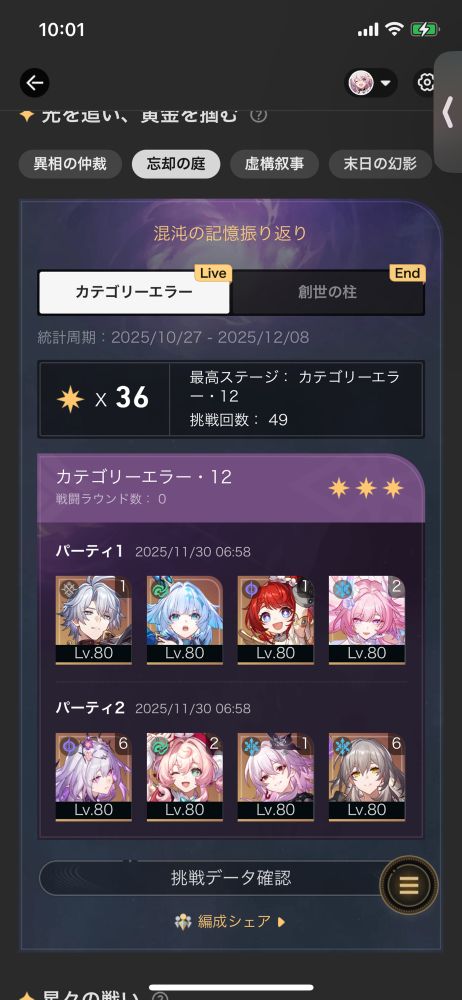Expand the side panel arrow handle
462x1000 pixels.
pyautogui.click(x=448, y=112)
